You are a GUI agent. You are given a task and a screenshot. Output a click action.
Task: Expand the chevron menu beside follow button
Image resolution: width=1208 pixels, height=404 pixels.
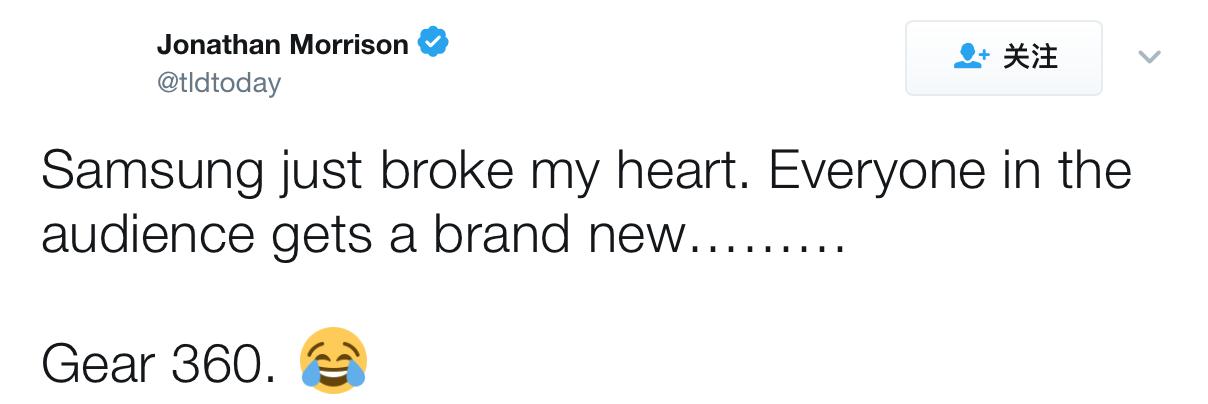[x=1150, y=57]
